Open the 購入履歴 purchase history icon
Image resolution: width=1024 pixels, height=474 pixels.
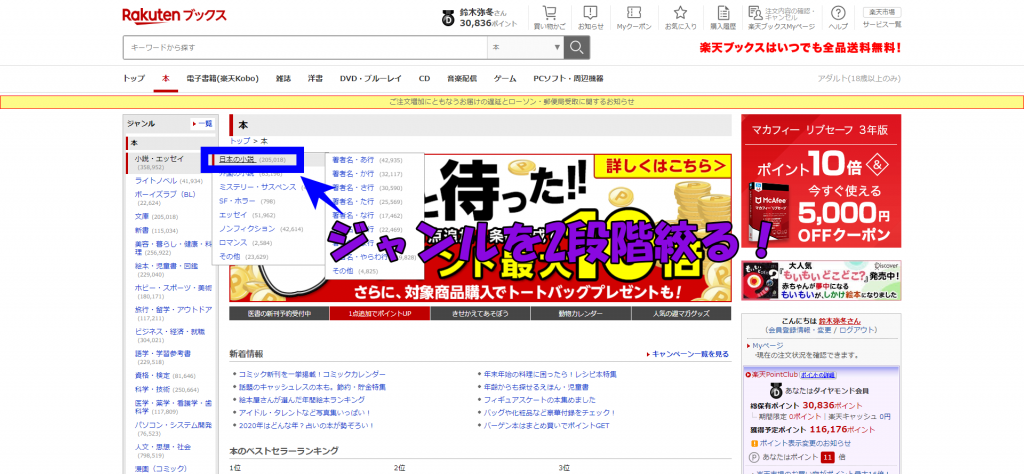pyautogui.click(x=723, y=18)
